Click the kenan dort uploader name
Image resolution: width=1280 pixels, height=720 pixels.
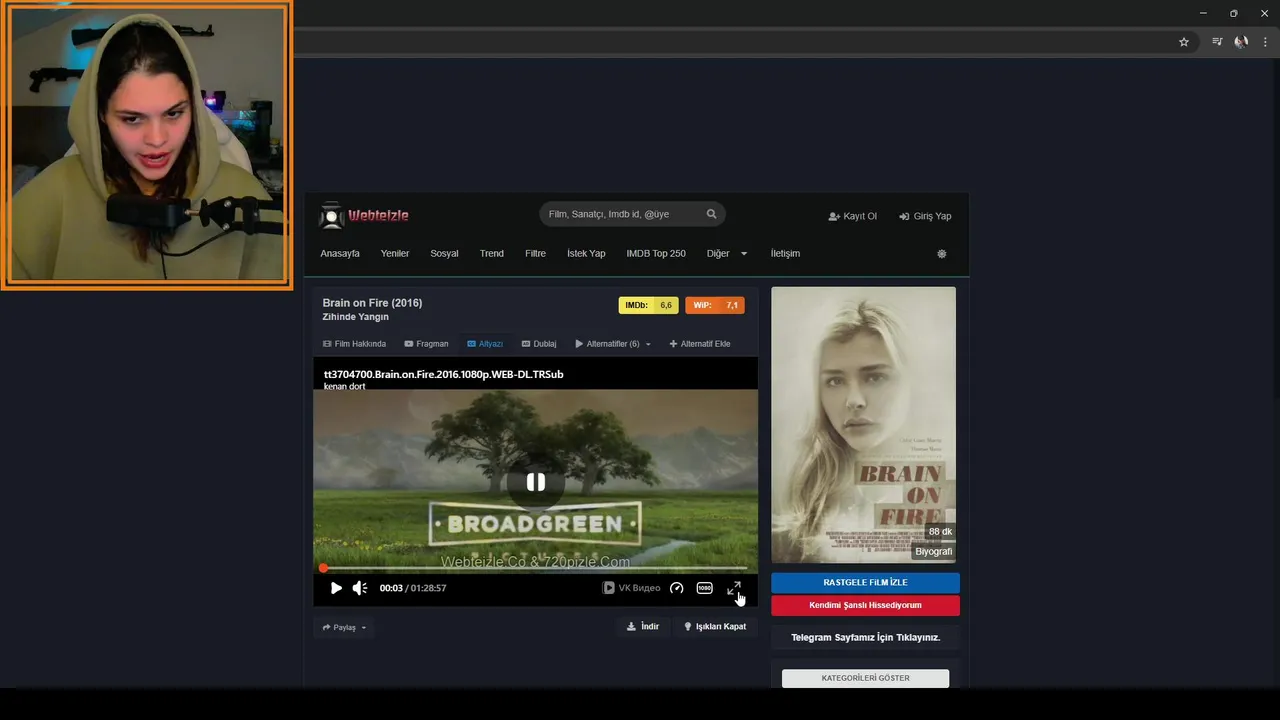[344, 386]
